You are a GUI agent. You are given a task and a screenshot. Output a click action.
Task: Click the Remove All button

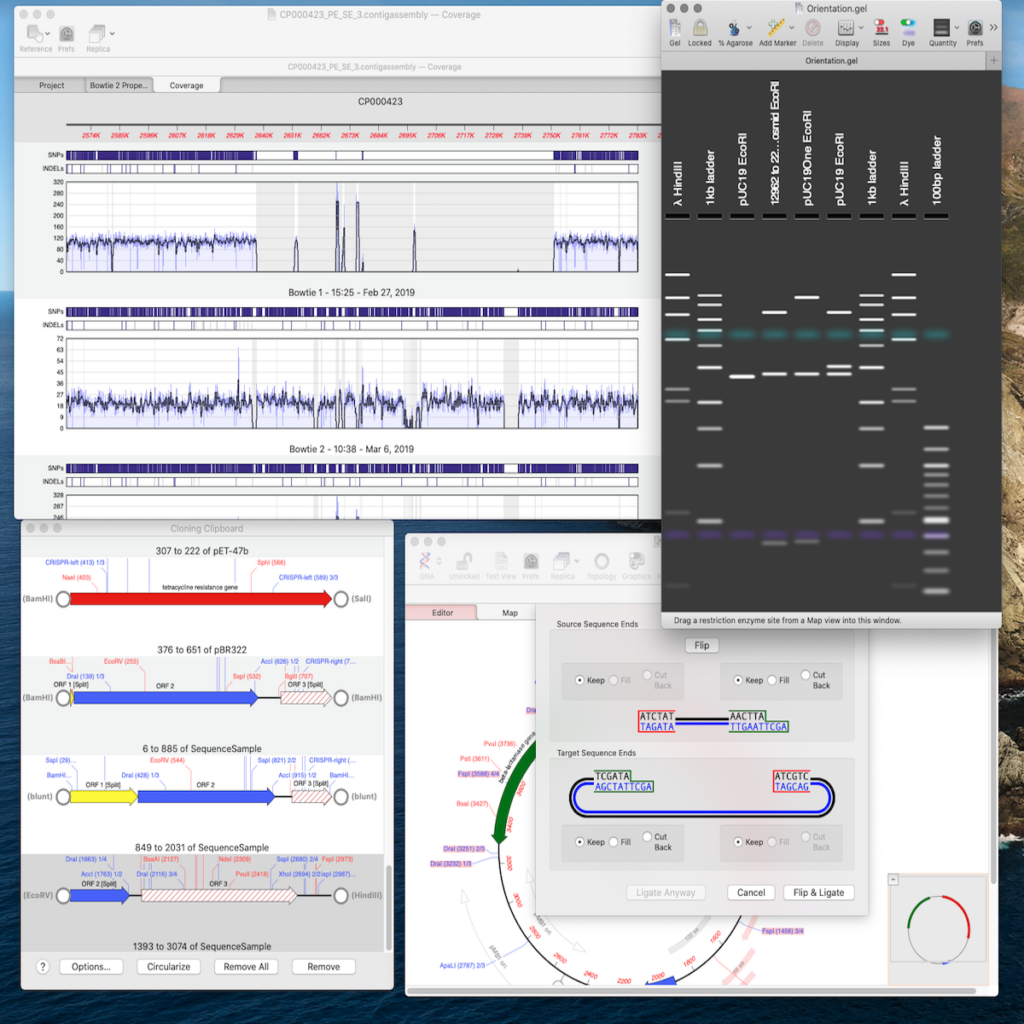click(x=246, y=967)
